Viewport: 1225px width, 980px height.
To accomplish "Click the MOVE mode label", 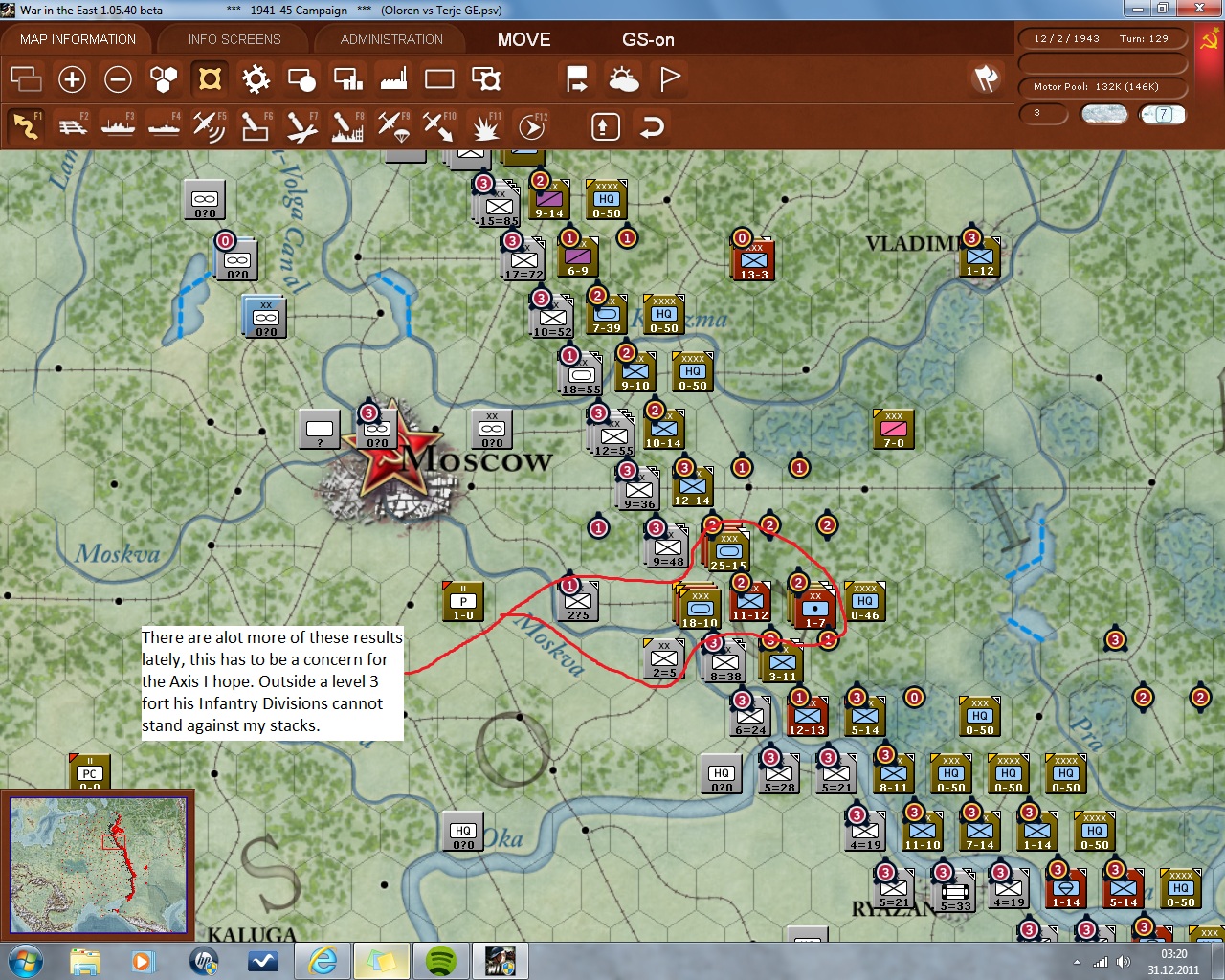I will pyautogui.click(x=523, y=39).
